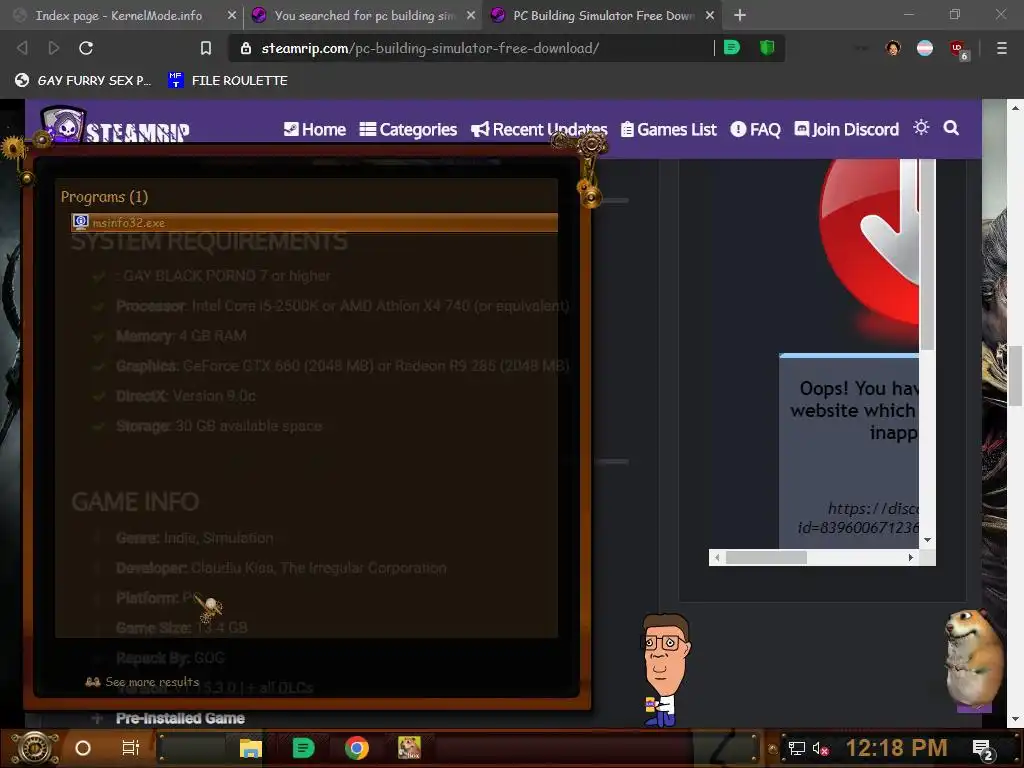Click the page scroll up arrow

(x=1016, y=107)
